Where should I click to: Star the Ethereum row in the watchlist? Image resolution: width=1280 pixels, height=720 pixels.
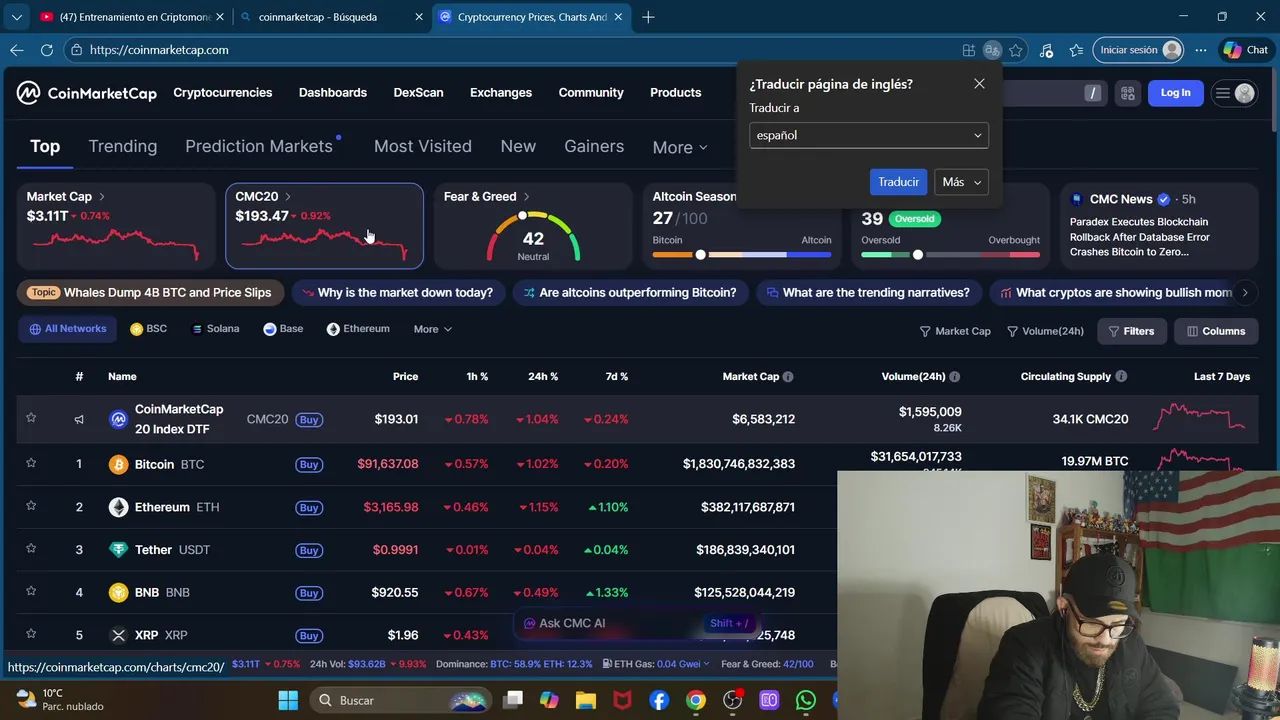[31, 506]
